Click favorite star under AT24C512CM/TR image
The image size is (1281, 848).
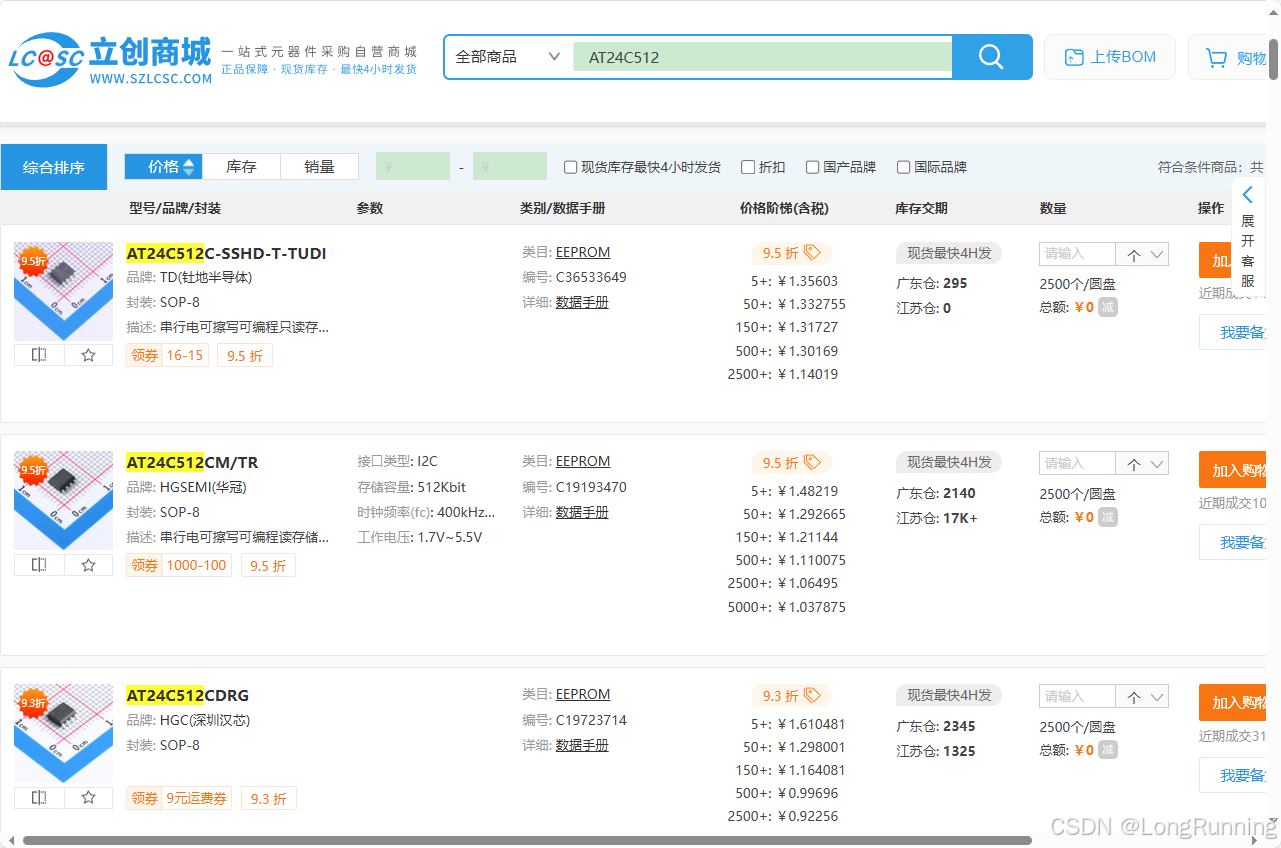(x=89, y=565)
